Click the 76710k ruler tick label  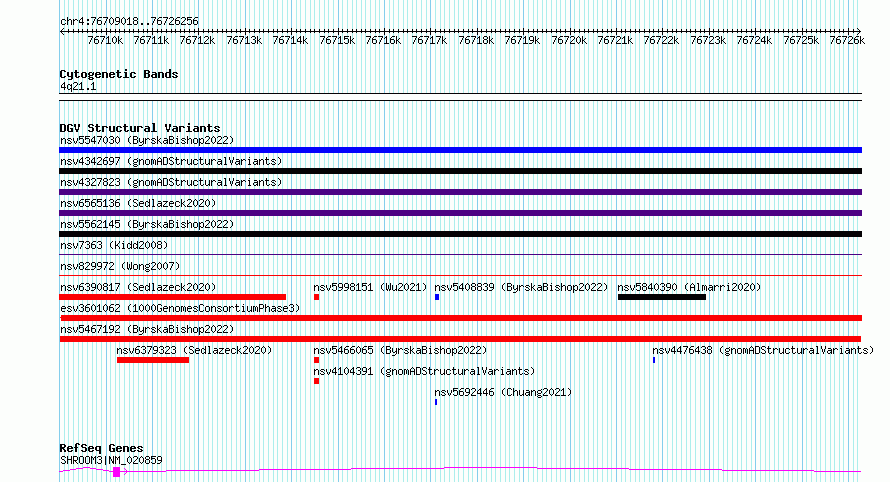pos(105,40)
